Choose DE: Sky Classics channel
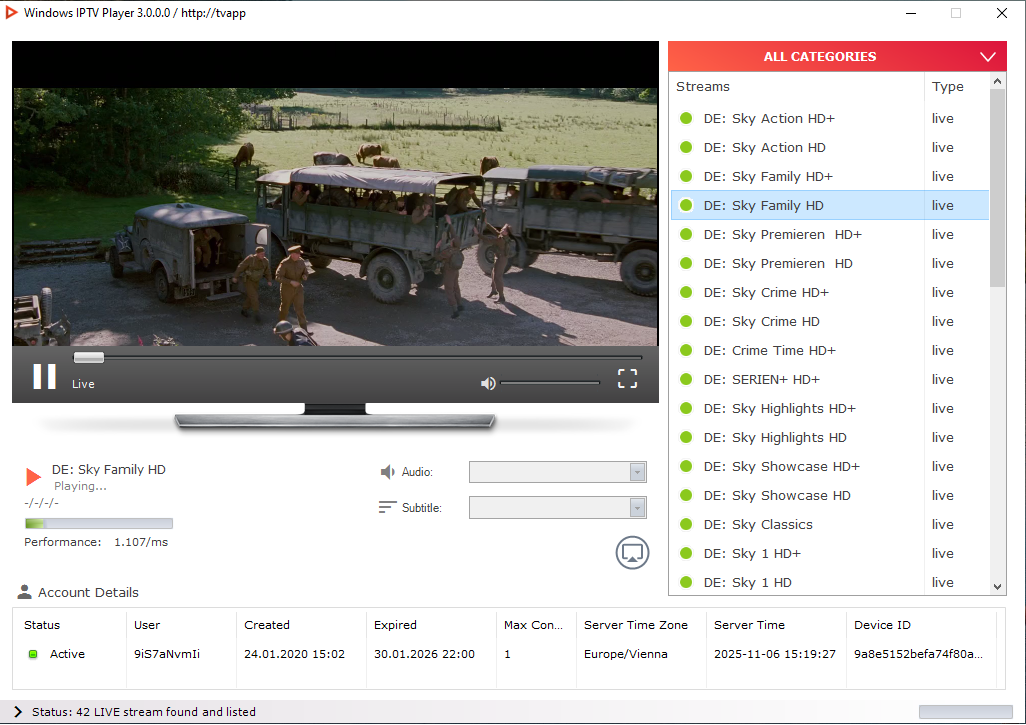Screen dimensions: 1026x725 pos(757,524)
